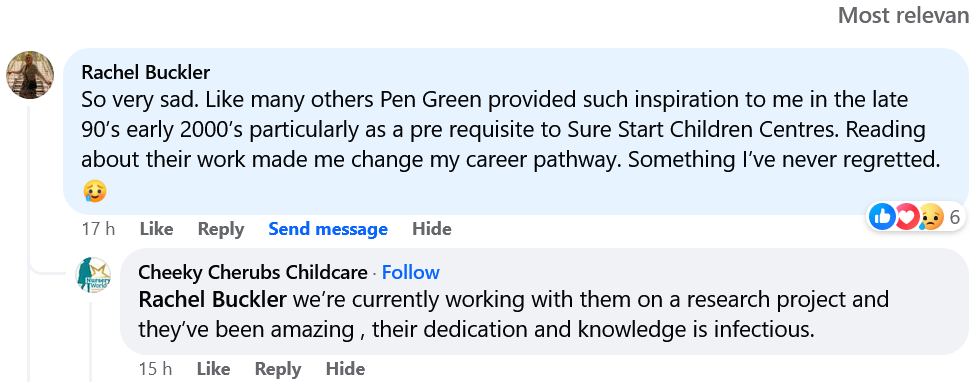Like Rachel Buckler's comment

[156, 229]
